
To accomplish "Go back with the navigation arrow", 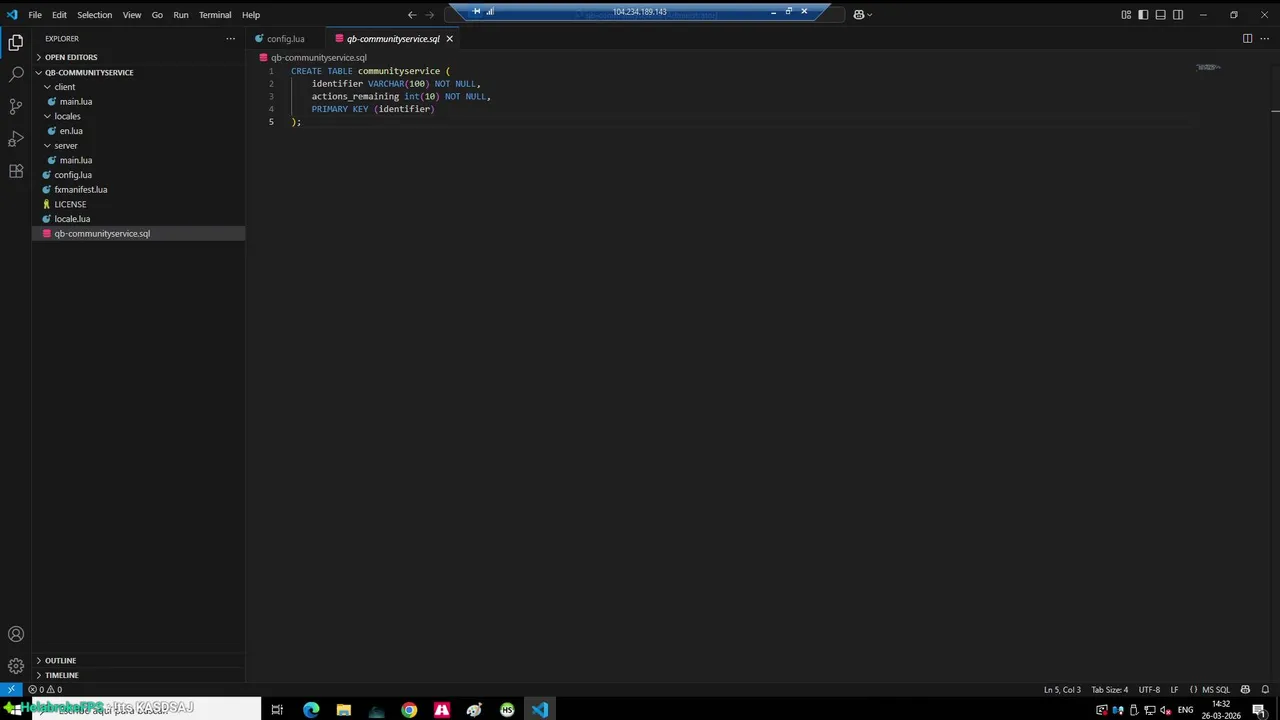I will coord(412,15).
